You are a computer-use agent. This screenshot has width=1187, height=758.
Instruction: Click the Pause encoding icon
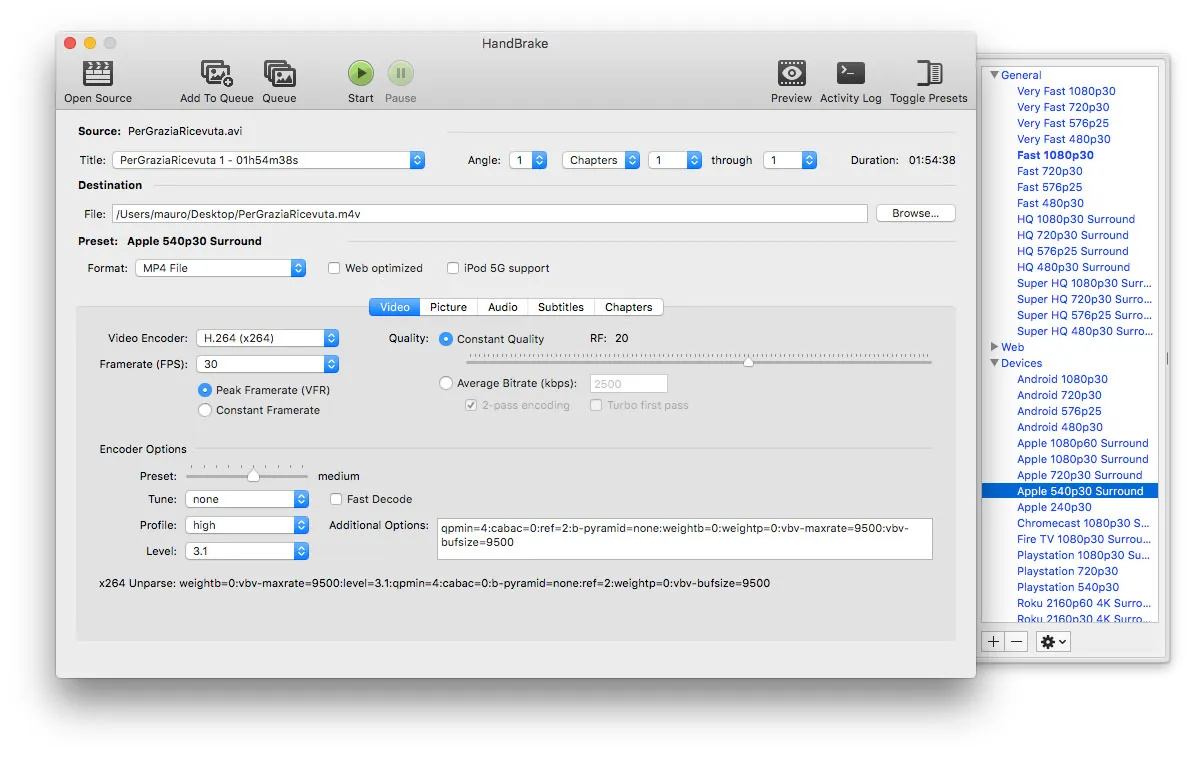tap(400, 73)
